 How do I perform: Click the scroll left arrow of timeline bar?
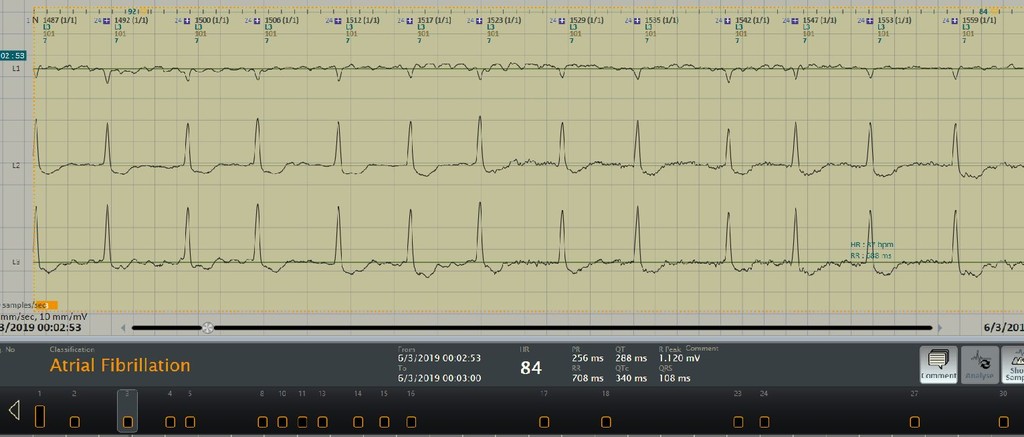click(x=123, y=328)
